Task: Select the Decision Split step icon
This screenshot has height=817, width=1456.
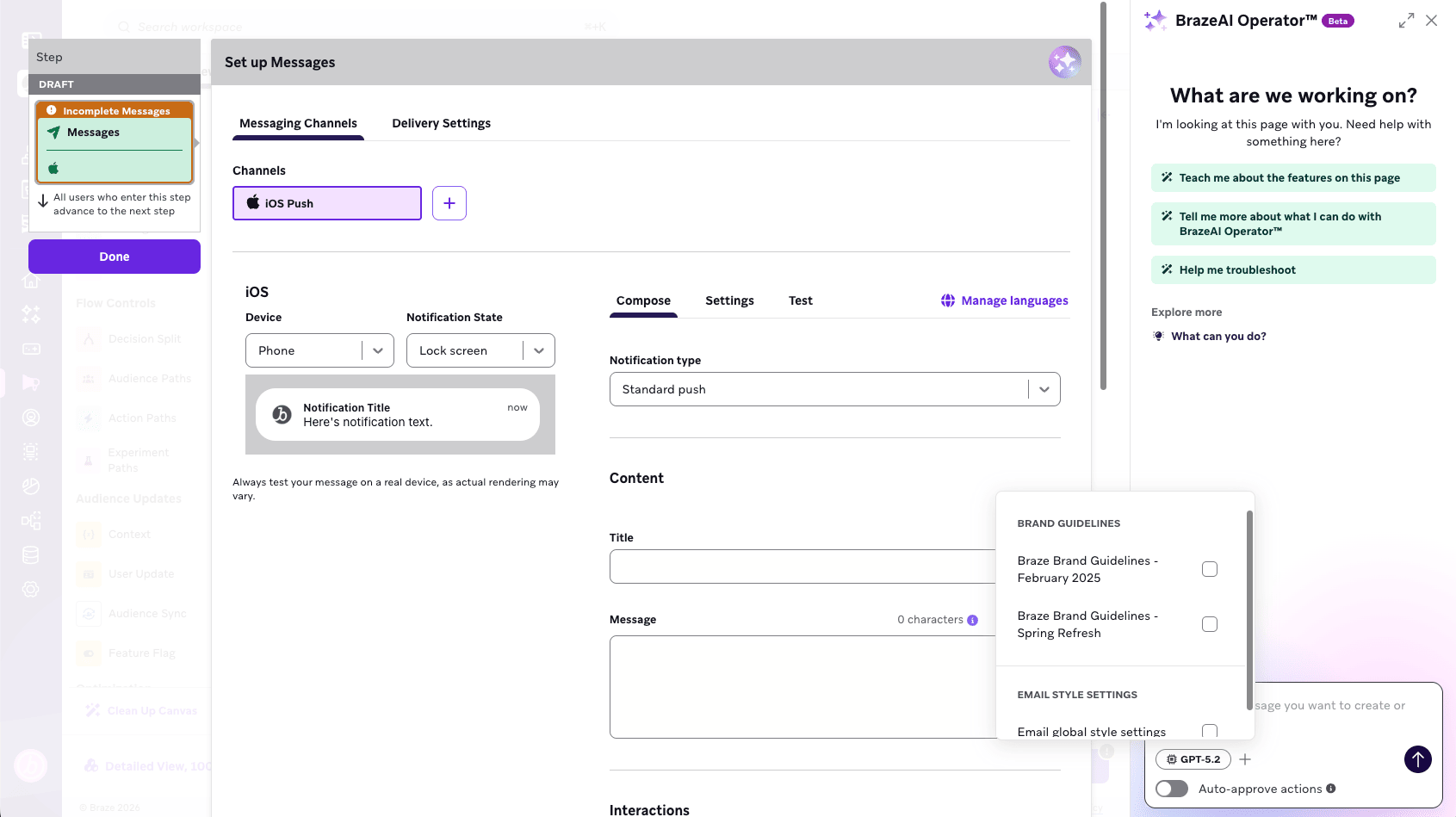Action: pos(89,338)
